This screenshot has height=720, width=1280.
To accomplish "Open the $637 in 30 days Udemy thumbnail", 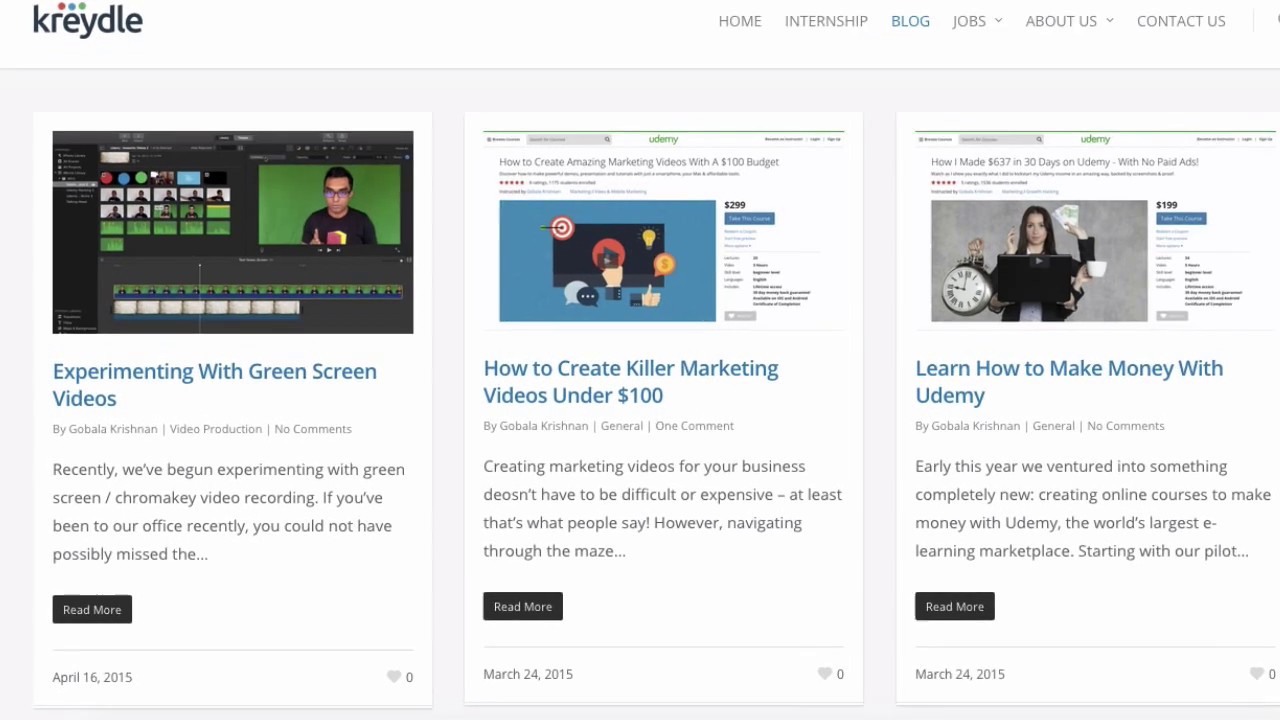I will pos(1095,230).
